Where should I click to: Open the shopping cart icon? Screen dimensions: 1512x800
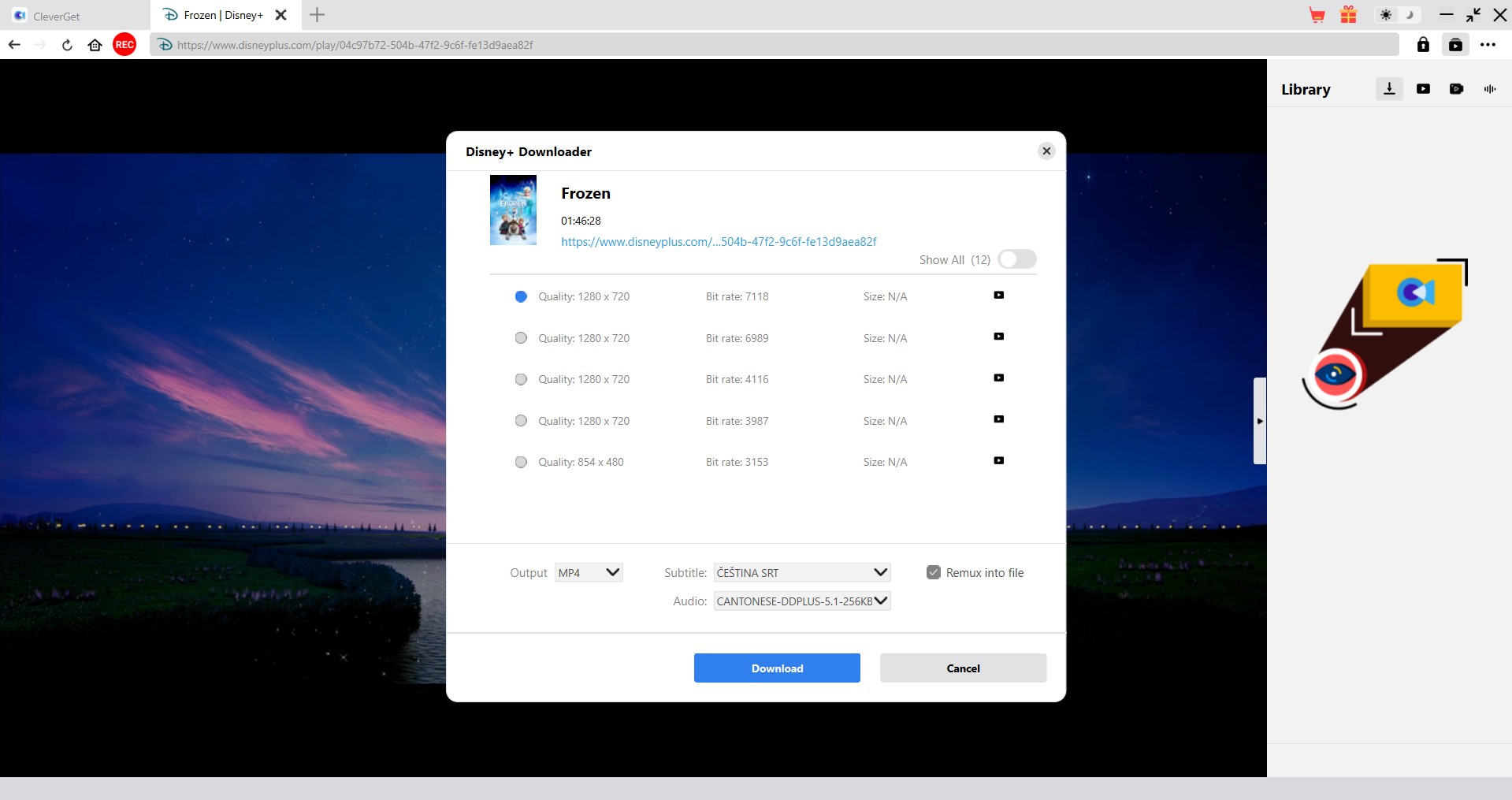[1317, 15]
